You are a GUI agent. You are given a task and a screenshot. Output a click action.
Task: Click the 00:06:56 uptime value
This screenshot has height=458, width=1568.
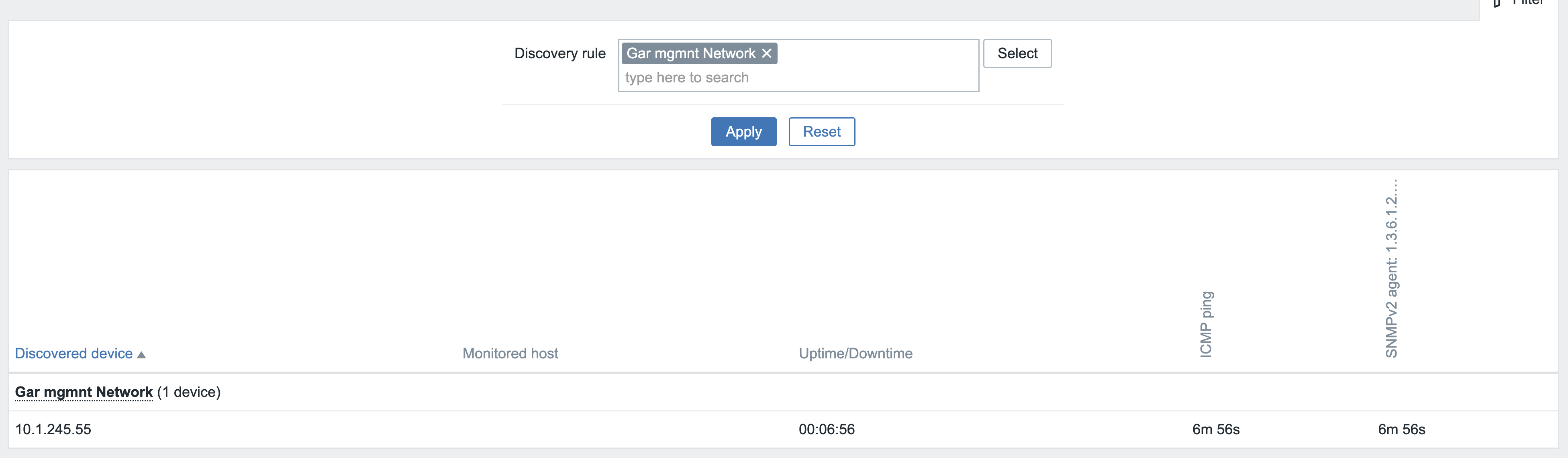[826, 429]
